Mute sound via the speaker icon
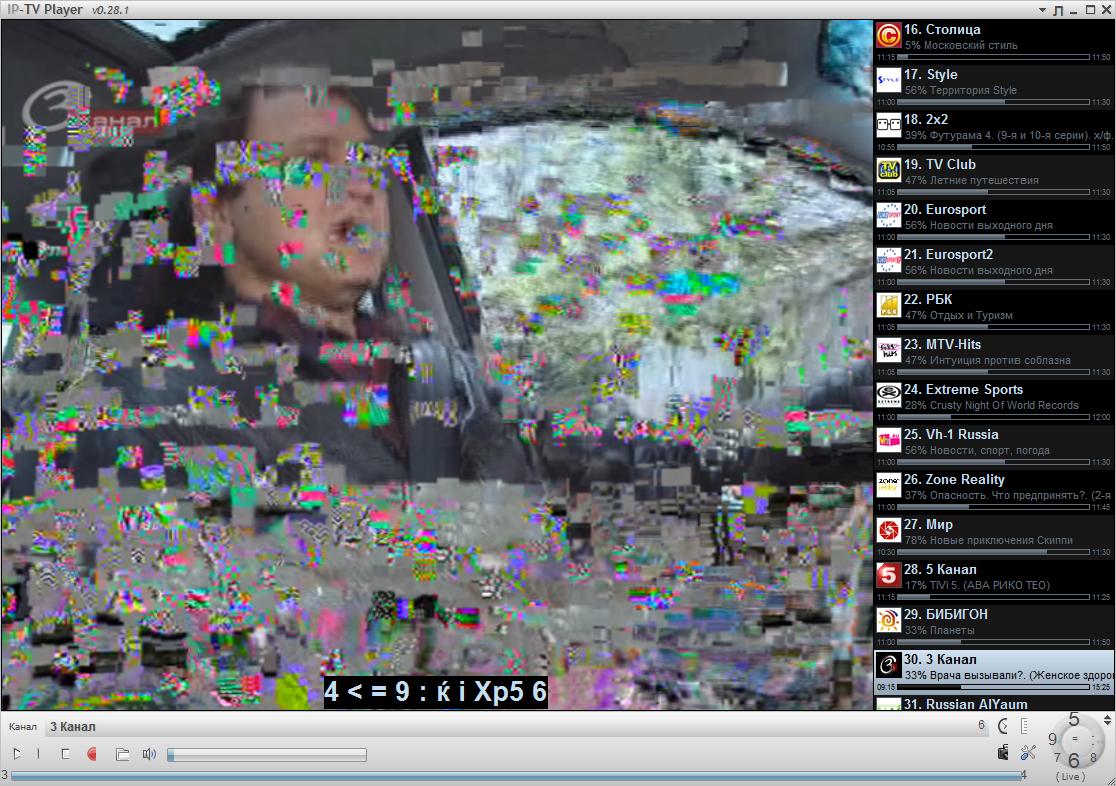 tap(149, 754)
